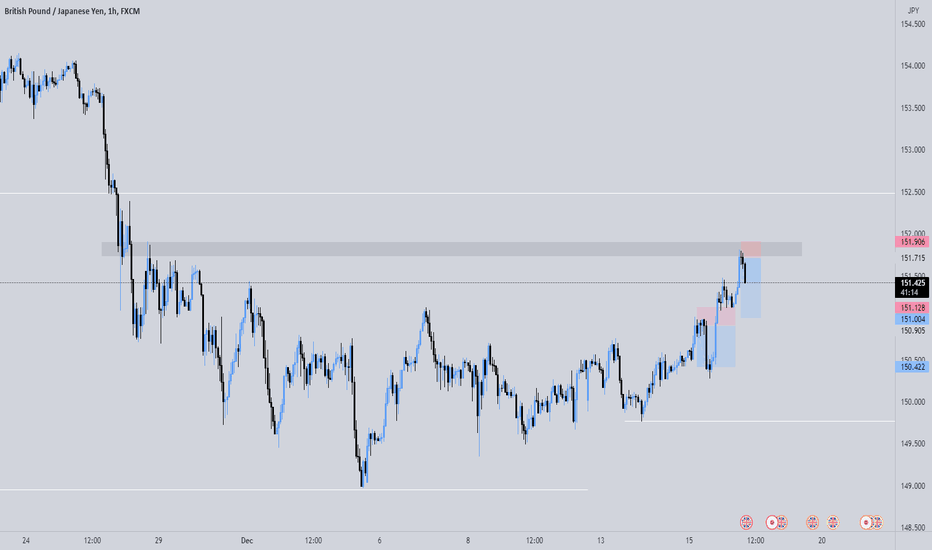Viewport: 932px width, 550px height.
Task: Click the rightmost UK flag event icon
Action: coord(877,523)
